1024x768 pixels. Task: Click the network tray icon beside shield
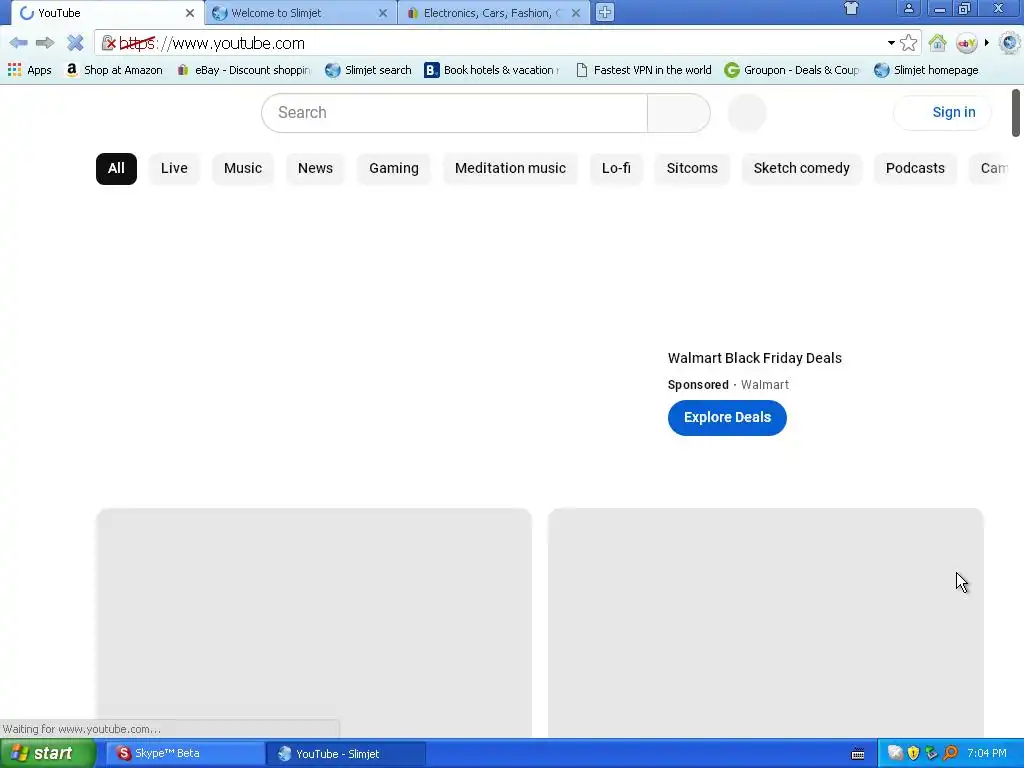coord(931,754)
